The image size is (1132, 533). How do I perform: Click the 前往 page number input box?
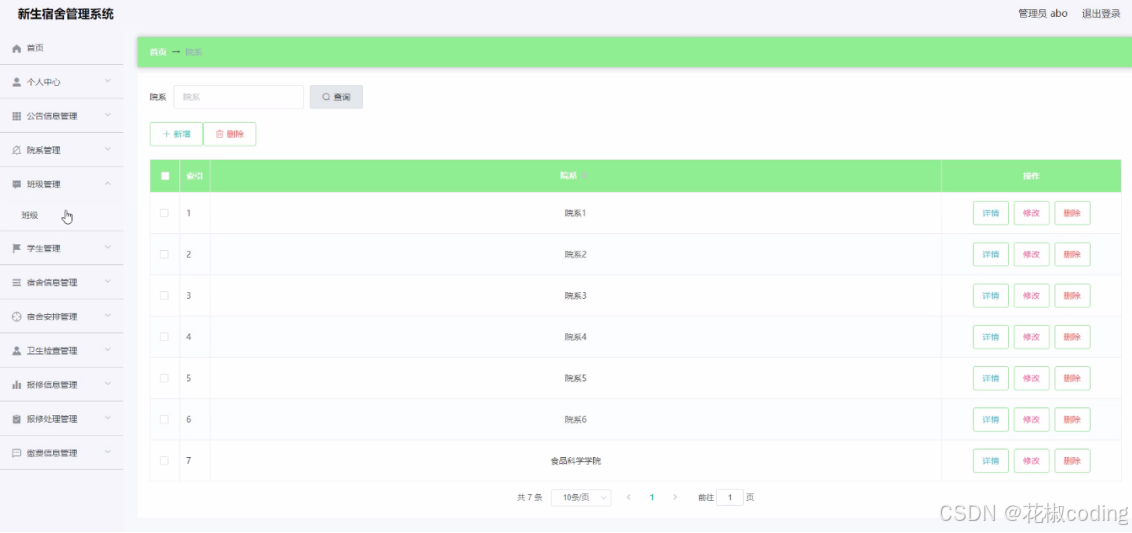click(x=730, y=498)
